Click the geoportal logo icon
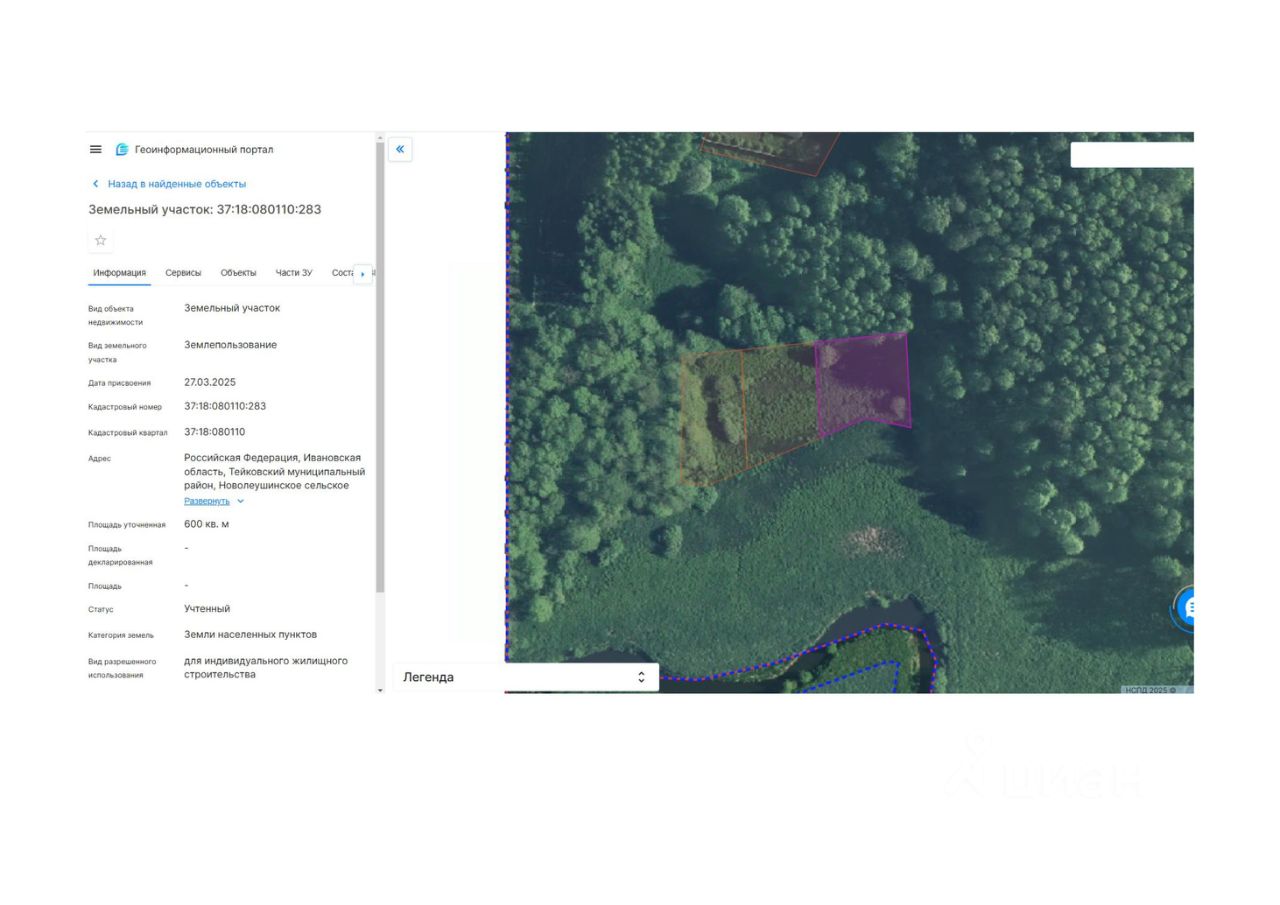Screen dimensions: 1280x905 [122, 150]
